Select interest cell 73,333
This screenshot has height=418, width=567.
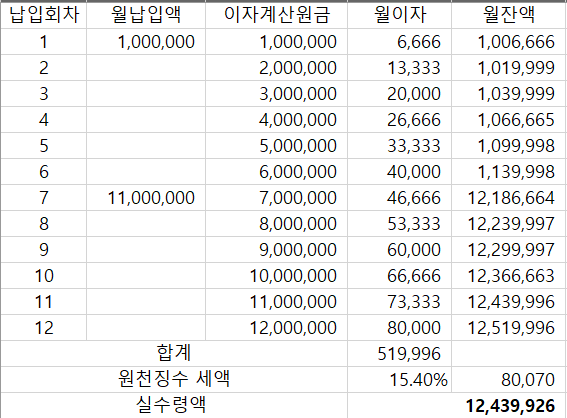pos(400,302)
